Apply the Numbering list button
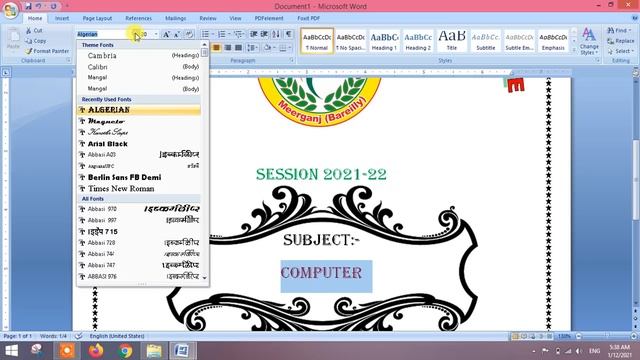Screen dimensions: 640x360 click(222, 34)
